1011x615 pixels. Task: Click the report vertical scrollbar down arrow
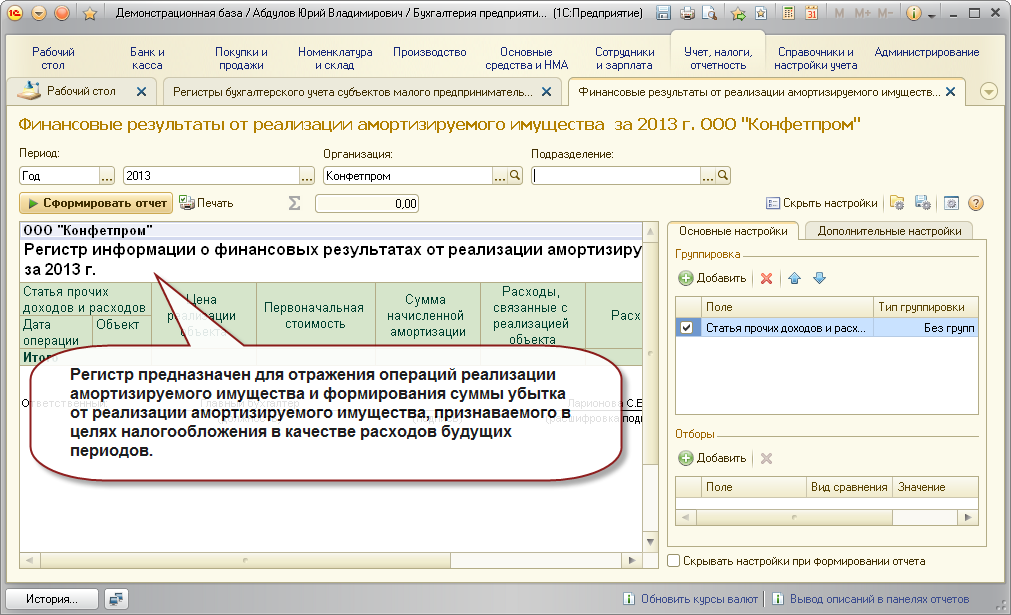tap(650, 542)
